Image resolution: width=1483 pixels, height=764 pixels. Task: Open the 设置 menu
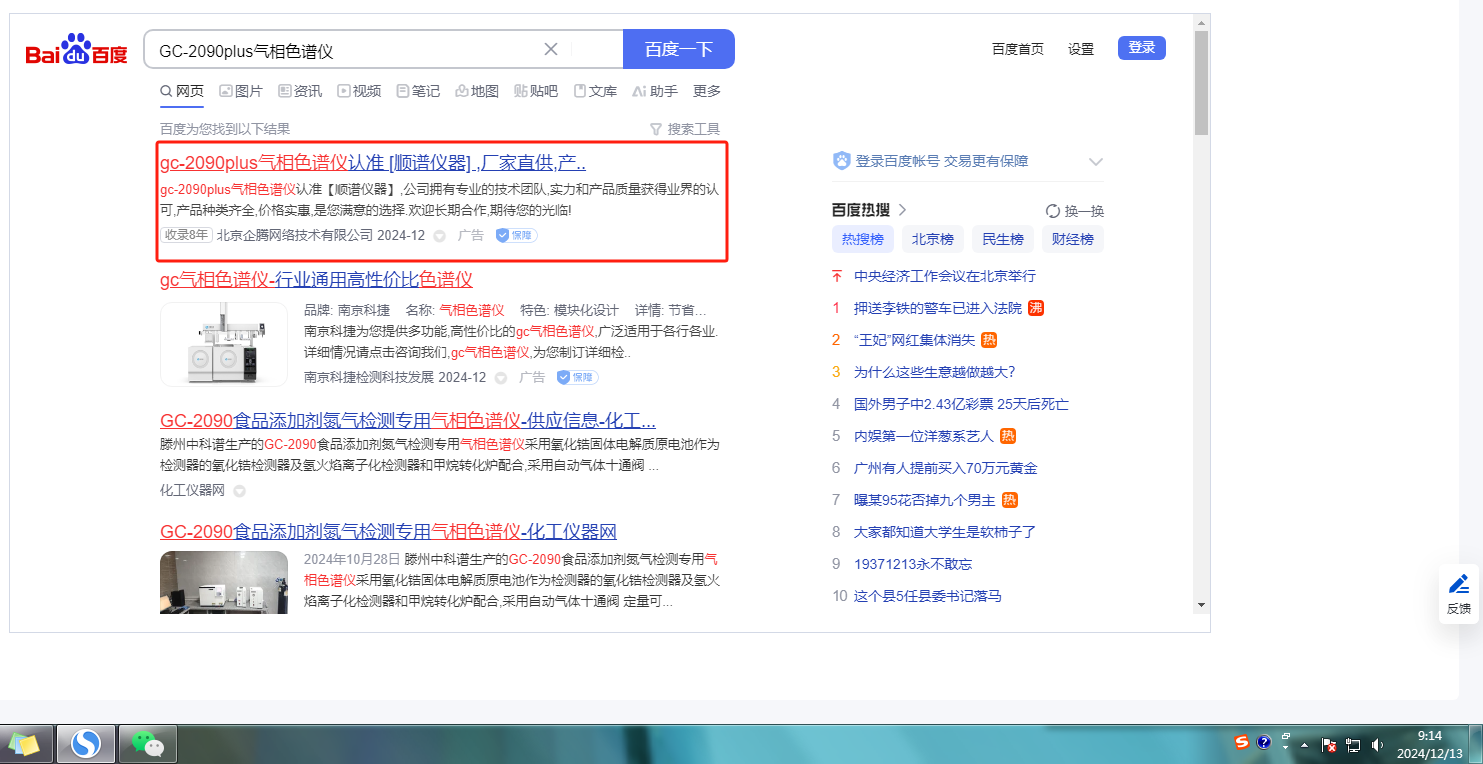pyautogui.click(x=1081, y=49)
